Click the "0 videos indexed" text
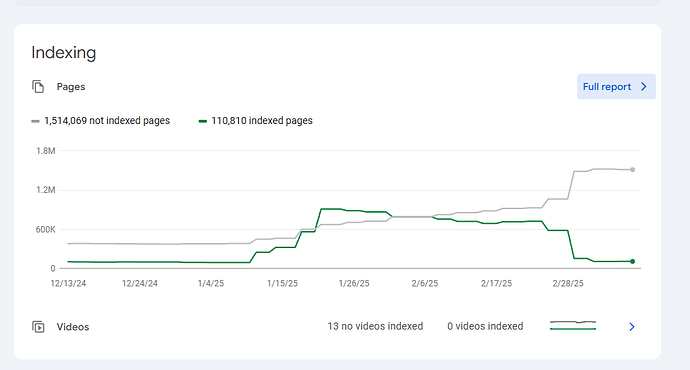 click(x=485, y=326)
